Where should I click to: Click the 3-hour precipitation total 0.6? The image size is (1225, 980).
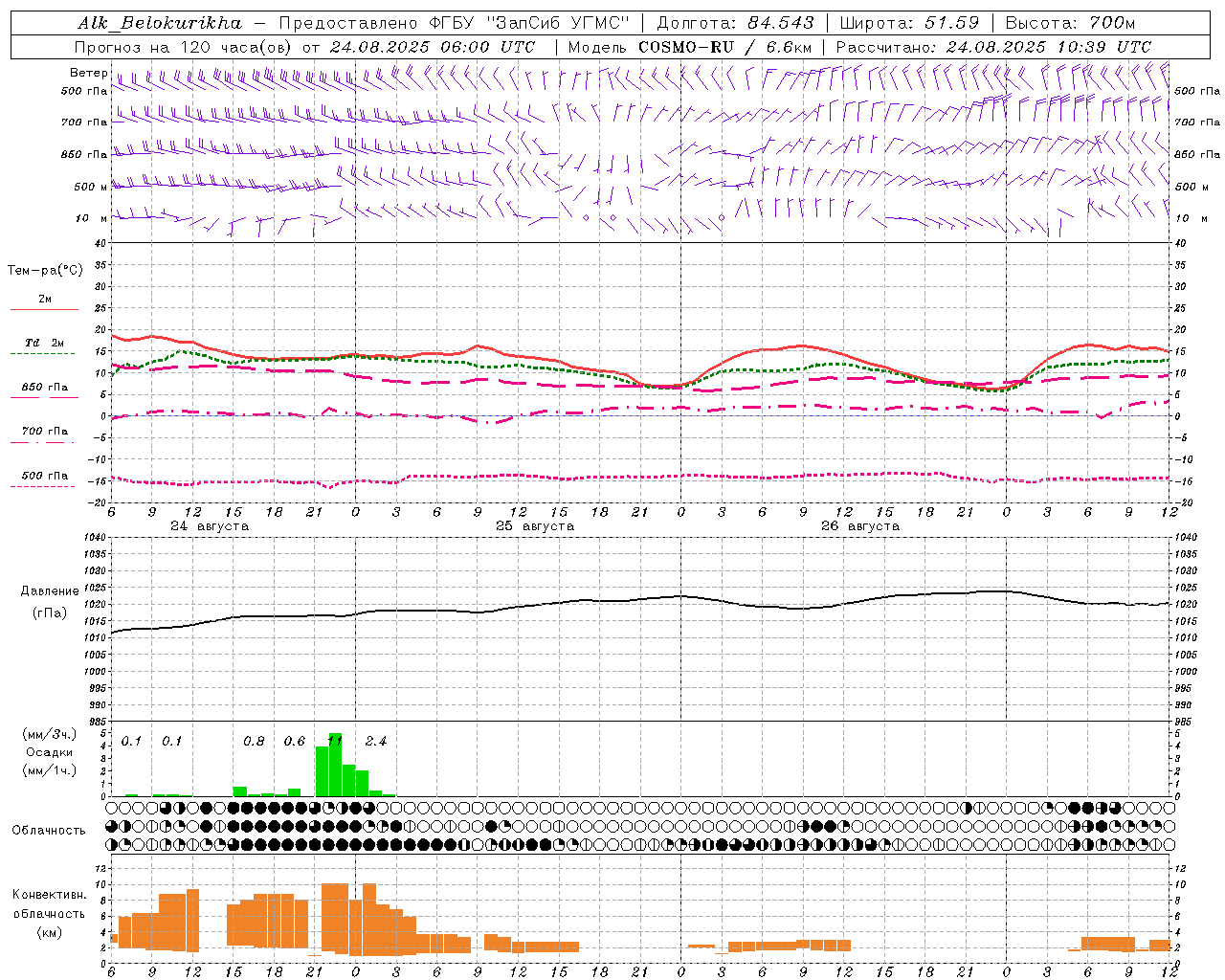[295, 742]
